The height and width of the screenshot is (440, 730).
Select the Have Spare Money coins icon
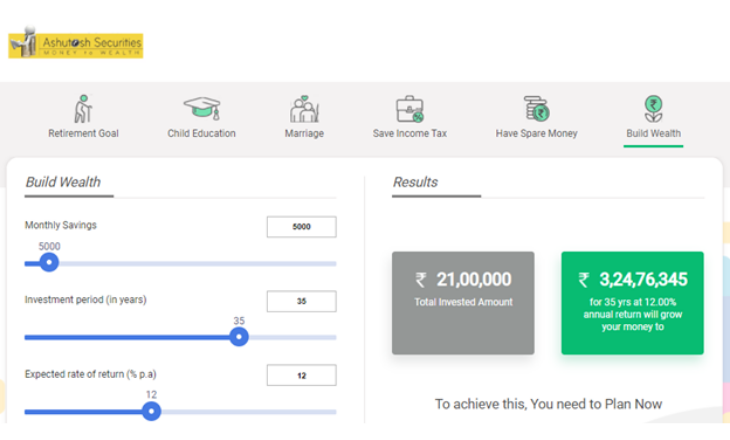[x=536, y=108]
